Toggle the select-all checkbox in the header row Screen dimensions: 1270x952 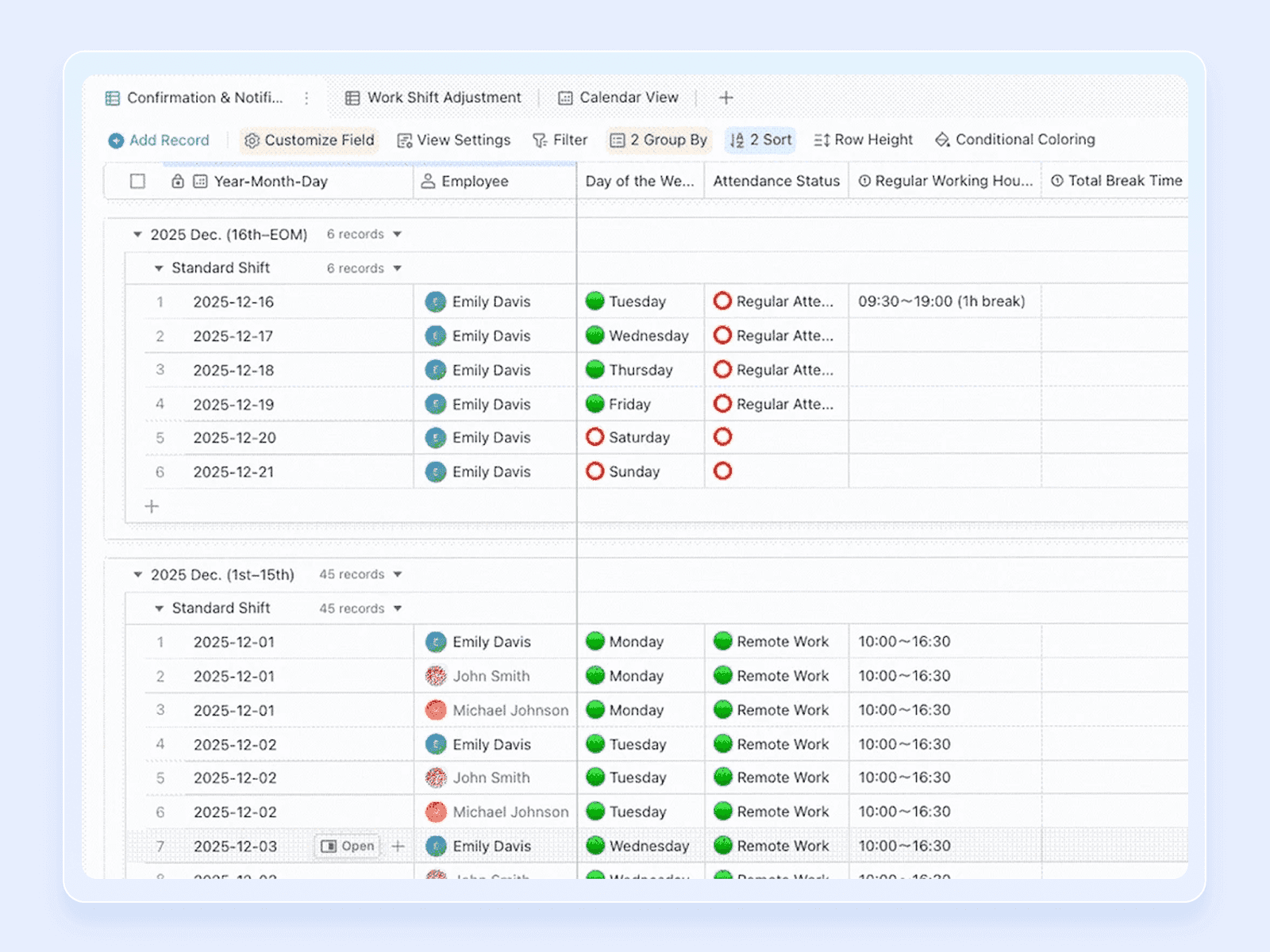(x=137, y=181)
